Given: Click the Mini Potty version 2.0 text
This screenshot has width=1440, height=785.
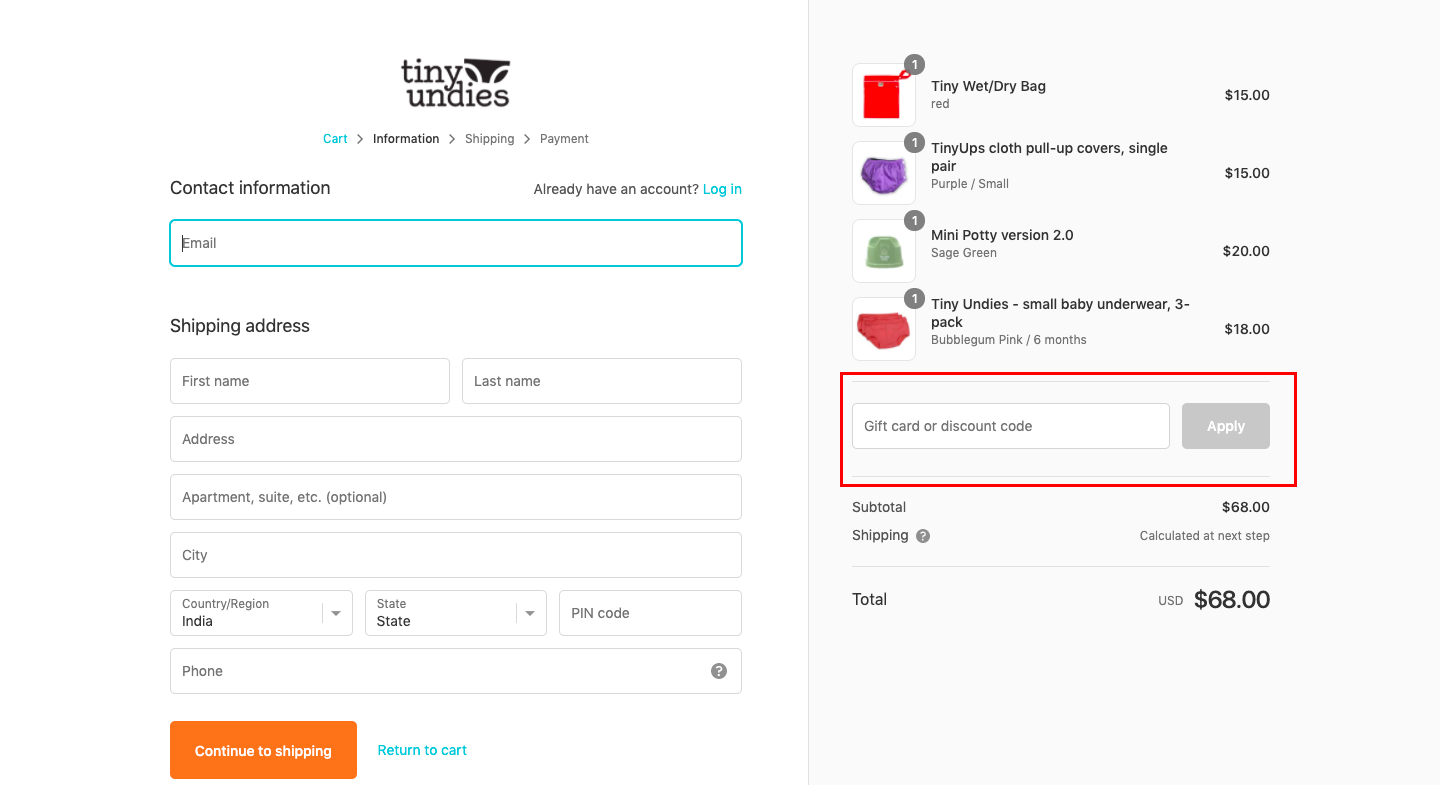Looking at the screenshot, I should [x=1002, y=235].
